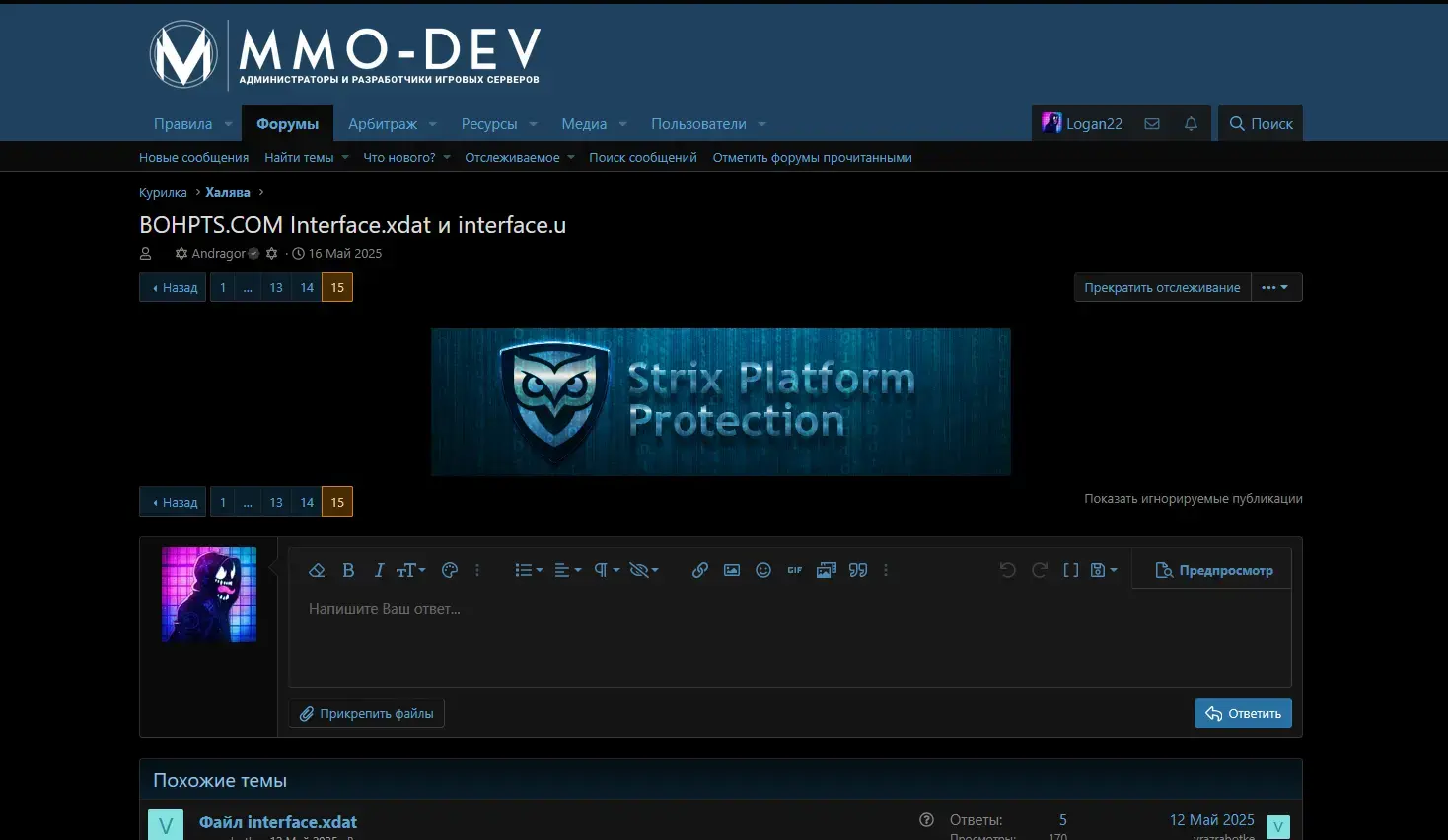Open the hide/spoiler crossed-eye dropdown
The height and width of the screenshot is (840, 1448).
(644, 570)
